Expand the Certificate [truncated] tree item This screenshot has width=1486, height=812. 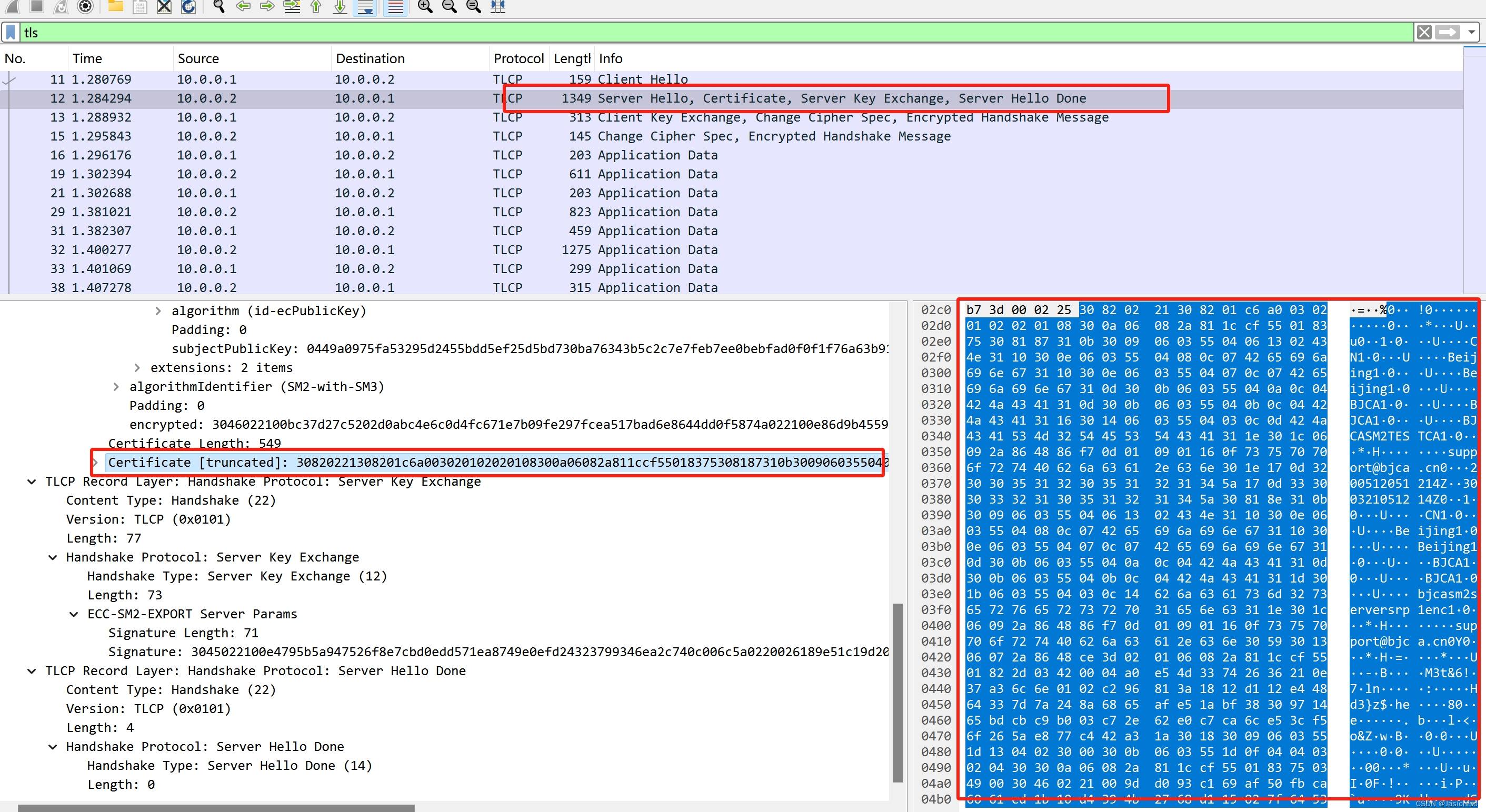[96, 463]
